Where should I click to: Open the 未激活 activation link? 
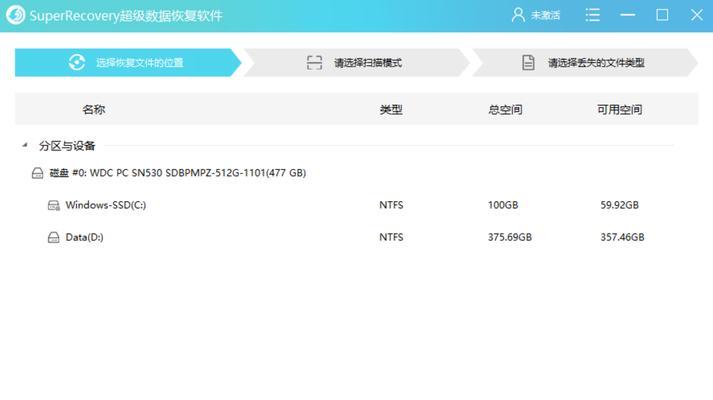click(545, 15)
